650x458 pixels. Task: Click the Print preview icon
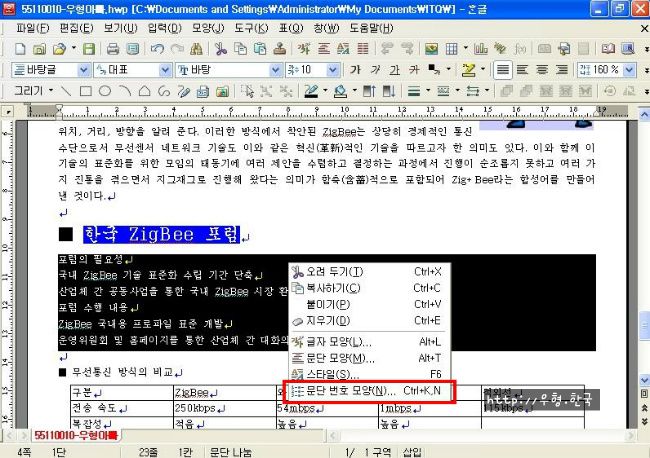tap(133, 49)
